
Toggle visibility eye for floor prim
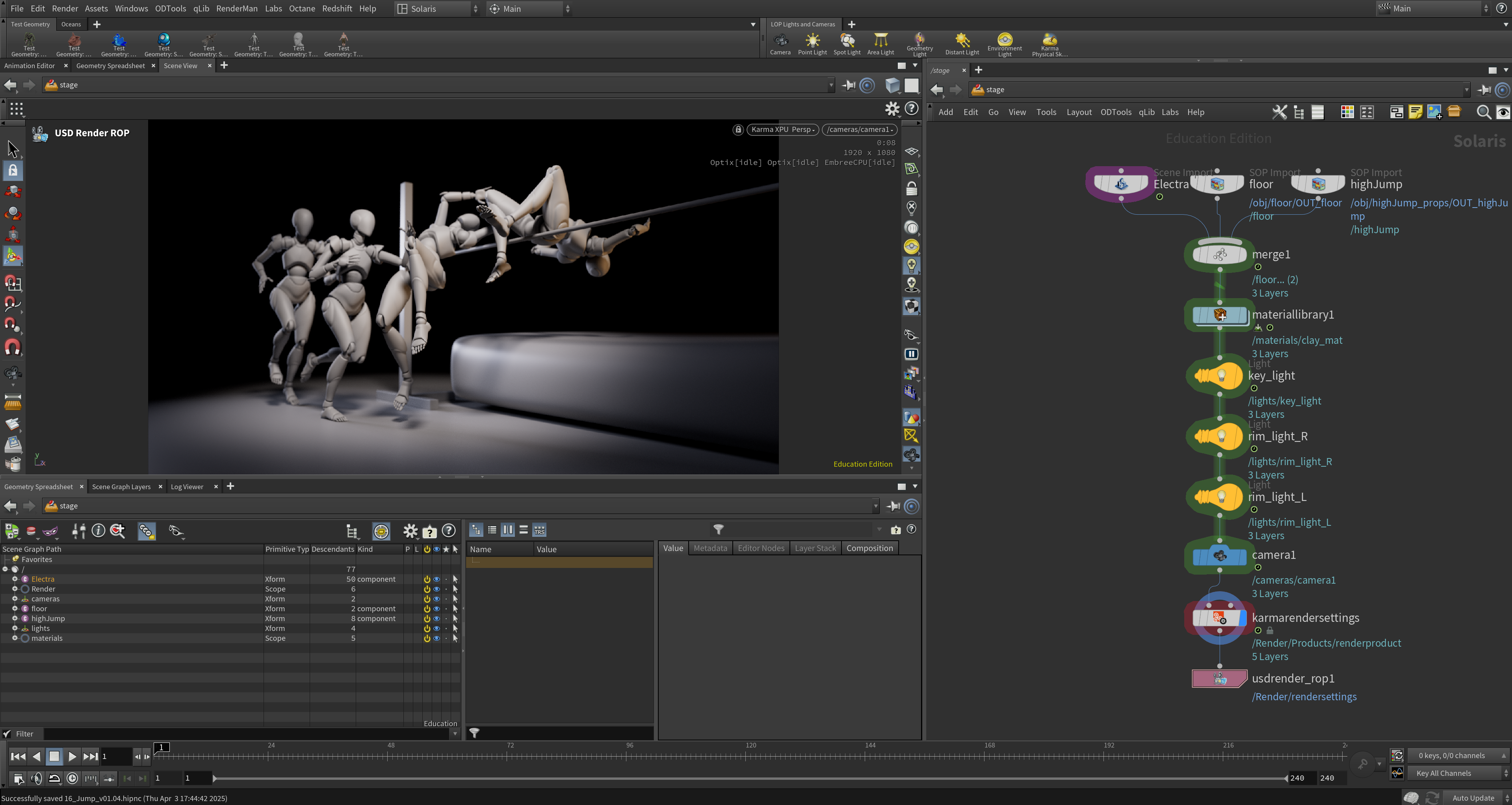[437, 608]
